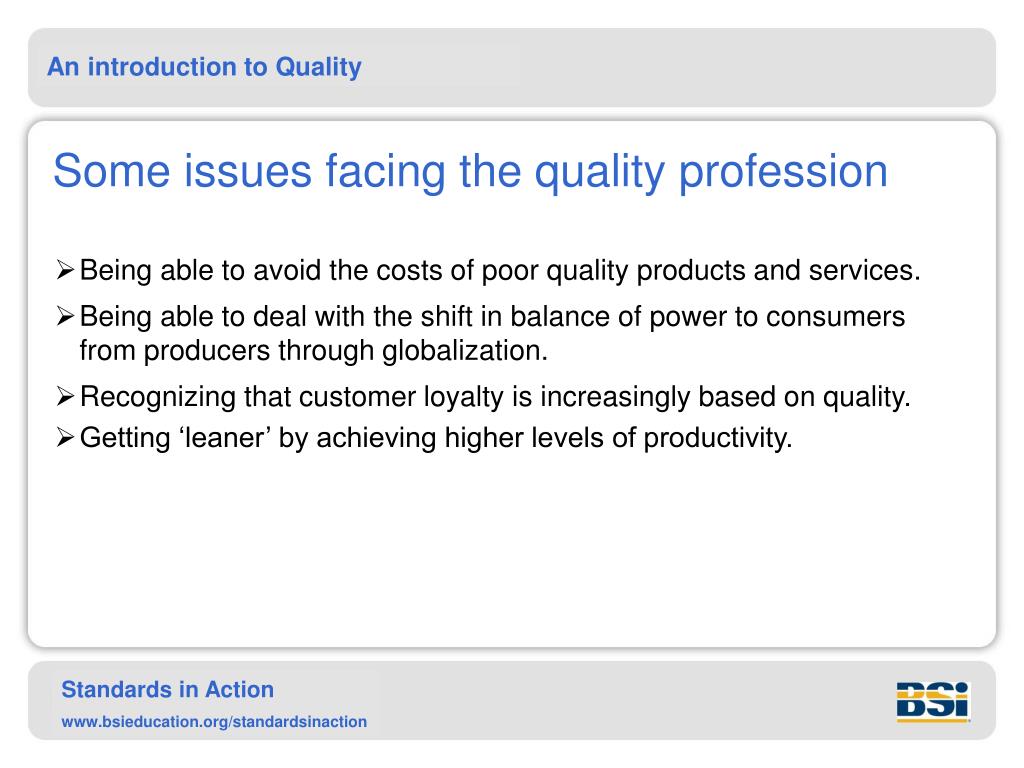Click the 'An introduction to Quality' header

tap(204, 67)
